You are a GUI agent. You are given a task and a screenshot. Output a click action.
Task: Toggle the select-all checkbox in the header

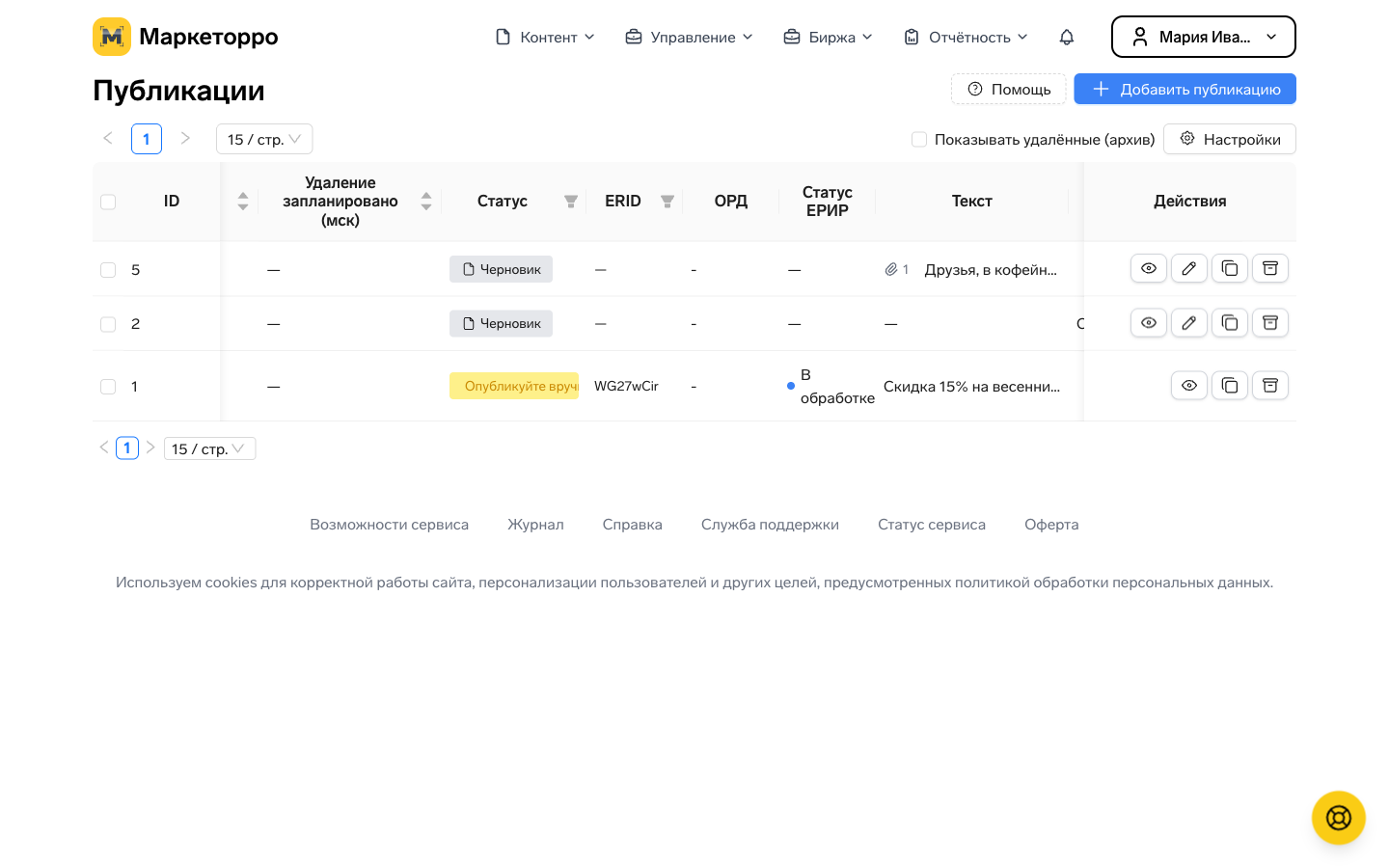click(x=108, y=202)
